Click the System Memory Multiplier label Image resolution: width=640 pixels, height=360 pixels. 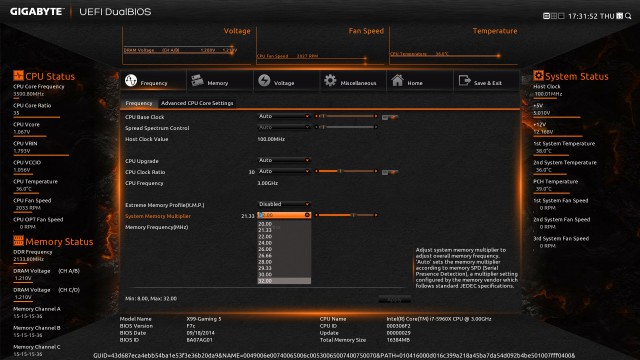click(158, 216)
